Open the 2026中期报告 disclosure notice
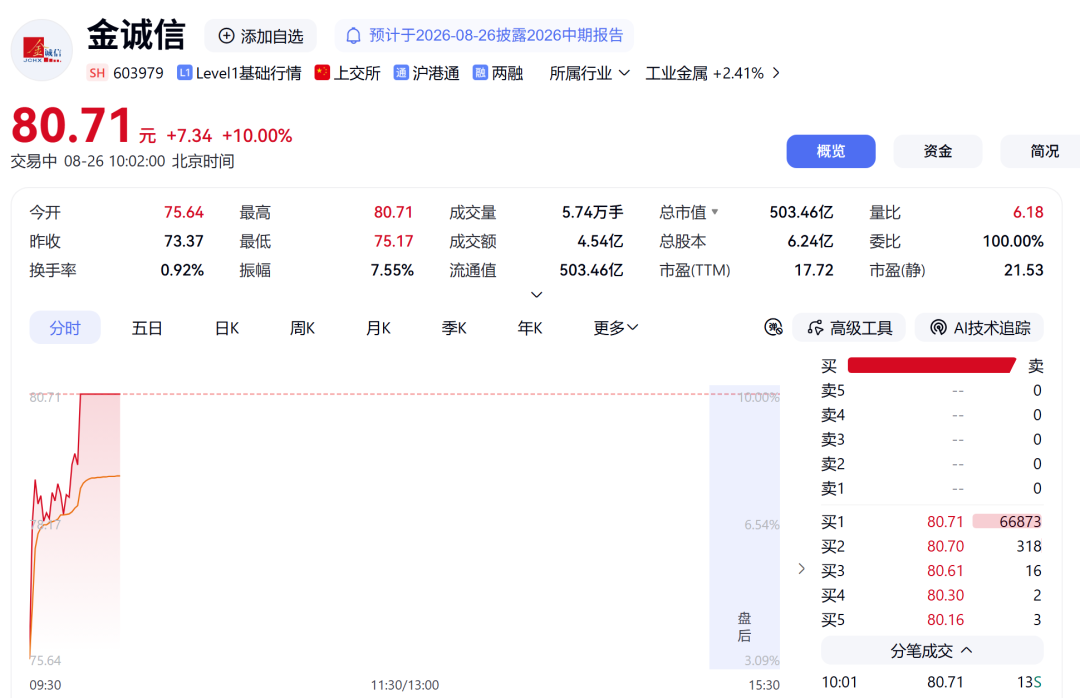 (484, 36)
